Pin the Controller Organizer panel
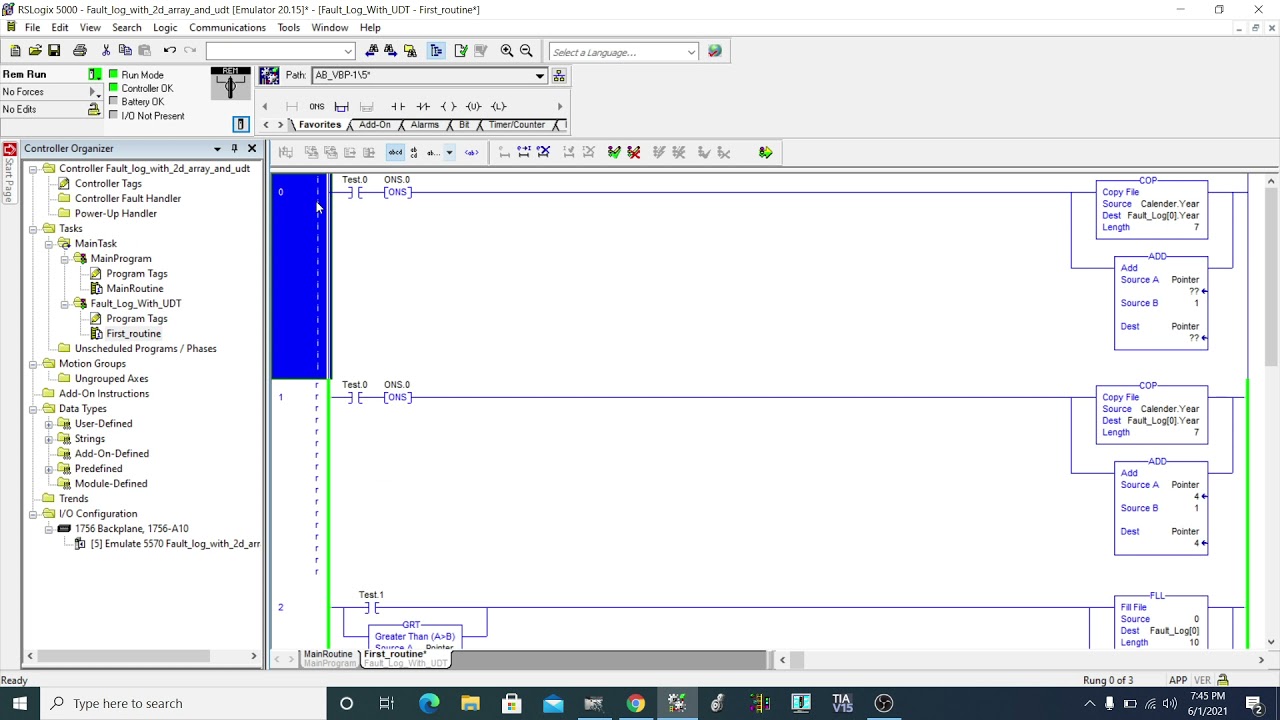Screen dimensions: 1280x720 [x=234, y=149]
